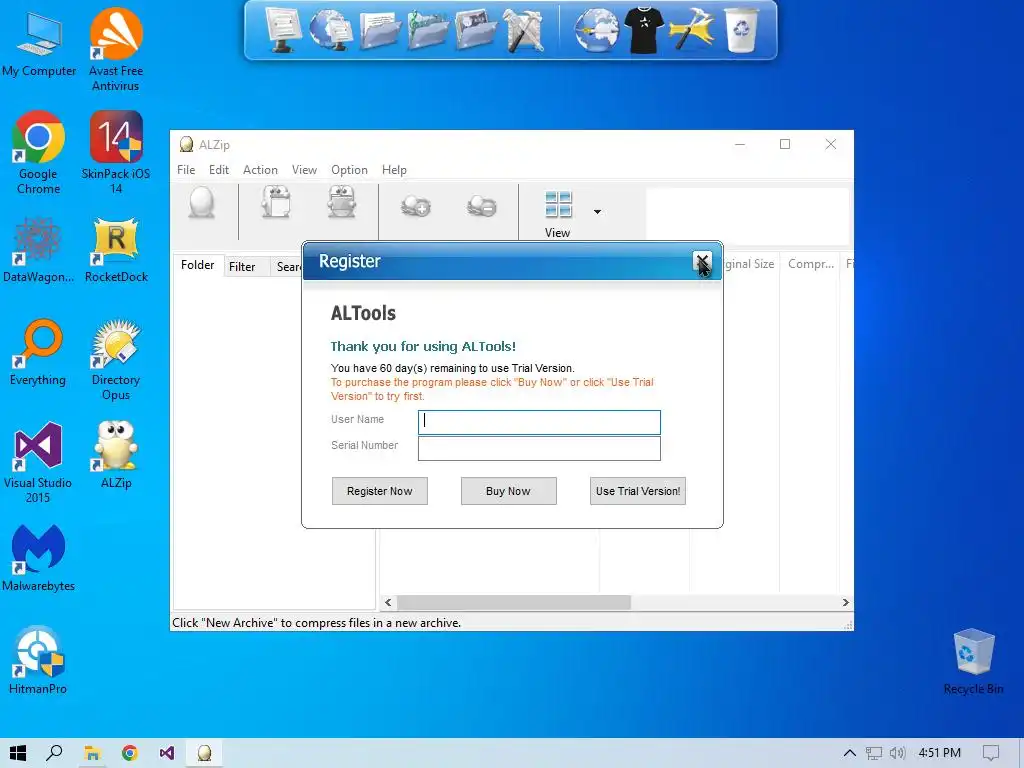The image size is (1024, 768).
Task: Click the left arrow of horizontal scrollbar
Action: tap(388, 602)
